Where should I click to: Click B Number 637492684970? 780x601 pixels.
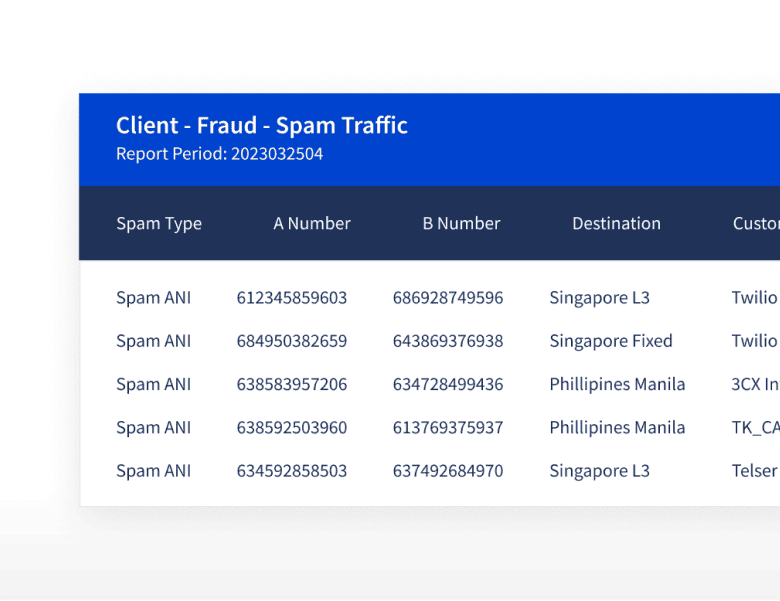pyautogui.click(x=448, y=471)
